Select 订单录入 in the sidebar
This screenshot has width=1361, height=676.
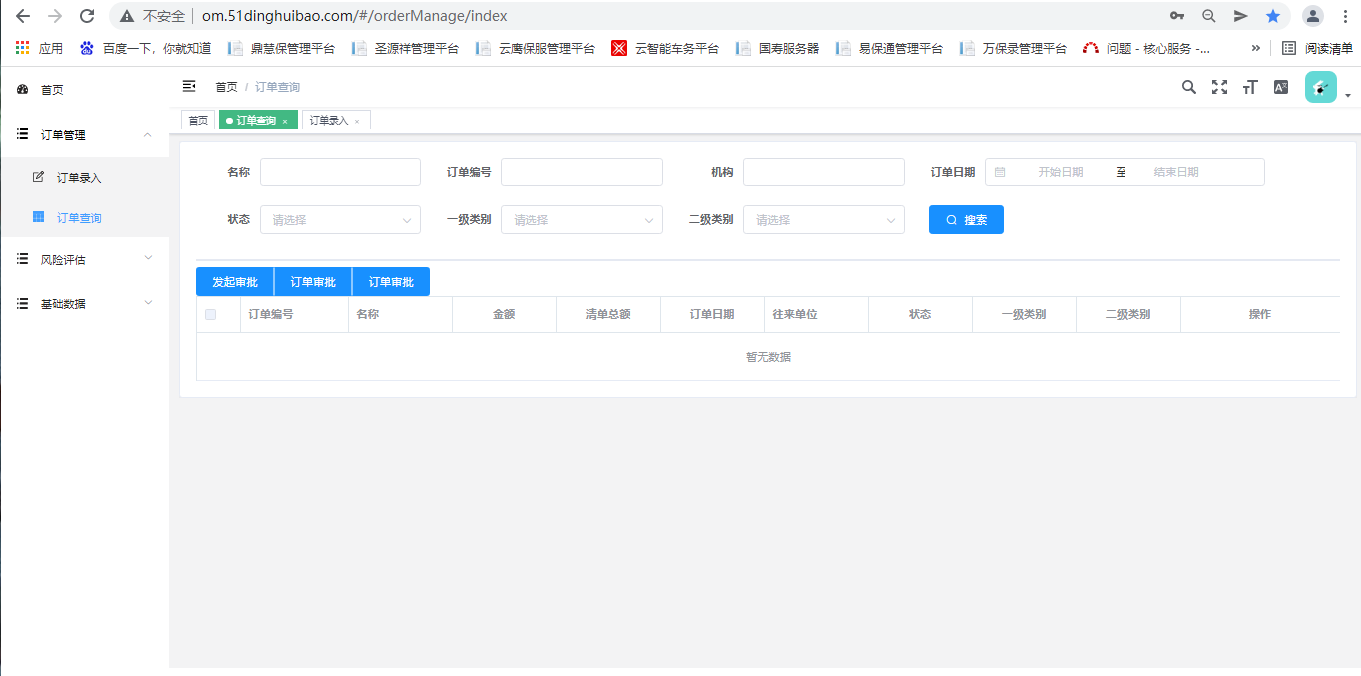79,178
